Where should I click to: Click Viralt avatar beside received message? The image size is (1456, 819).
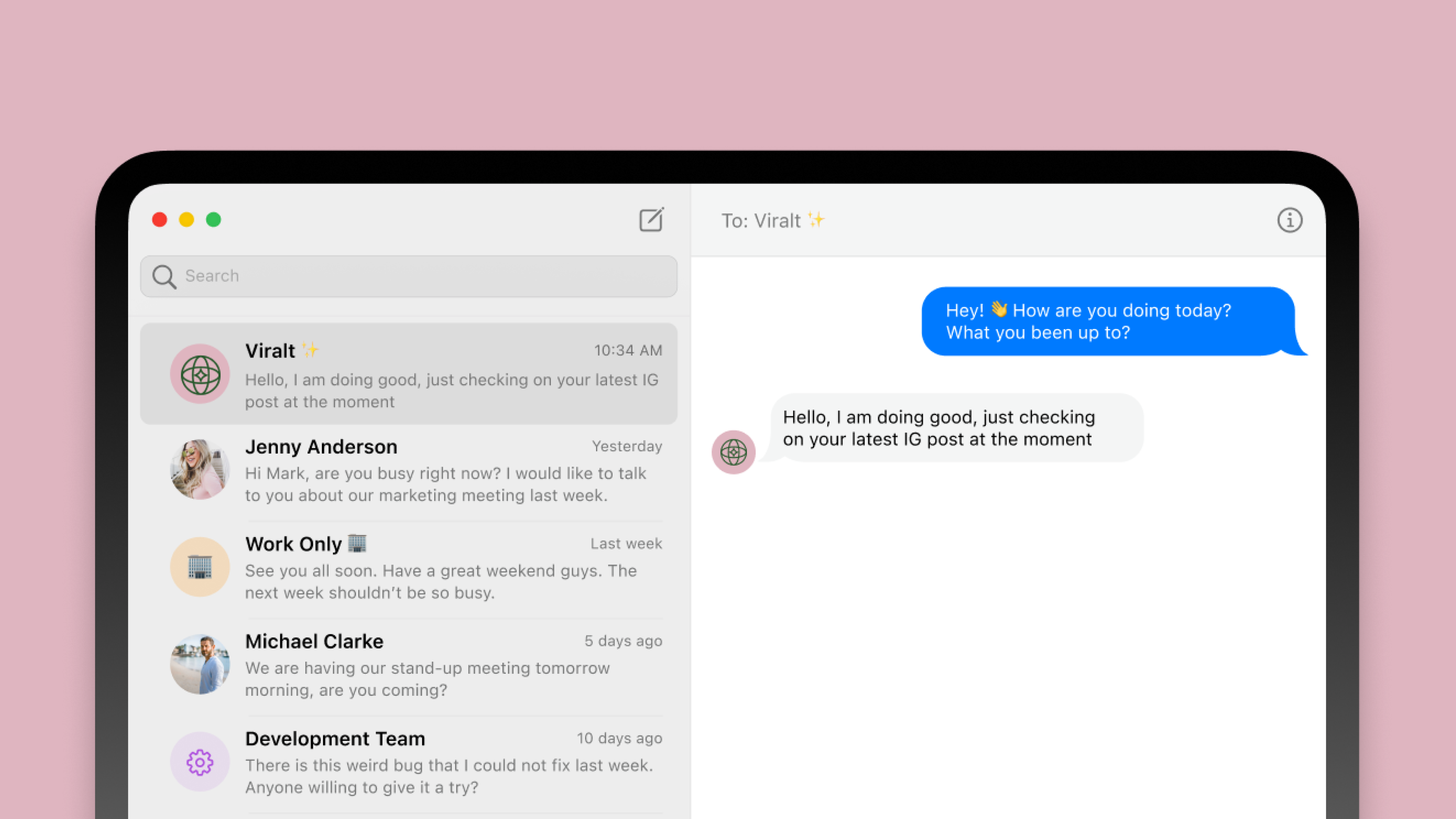point(733,452)
